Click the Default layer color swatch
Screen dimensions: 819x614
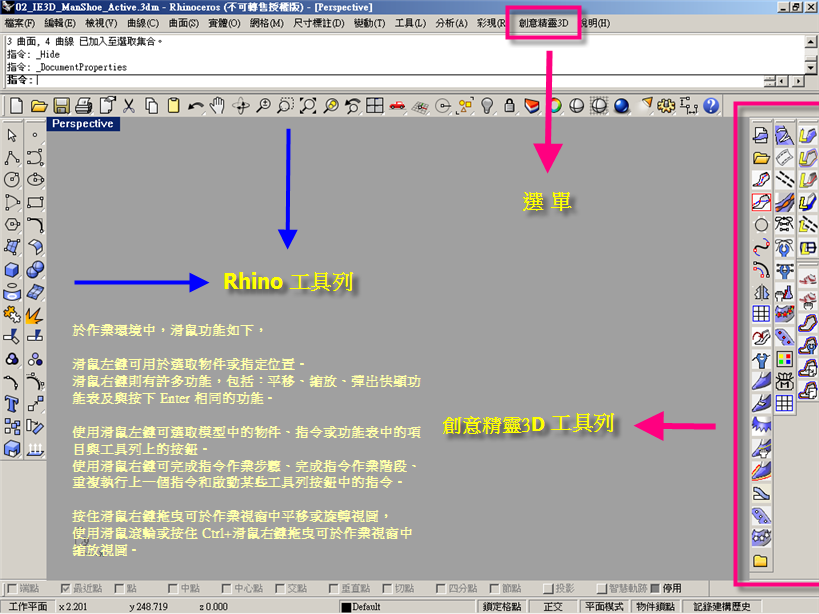pos(346,607)
